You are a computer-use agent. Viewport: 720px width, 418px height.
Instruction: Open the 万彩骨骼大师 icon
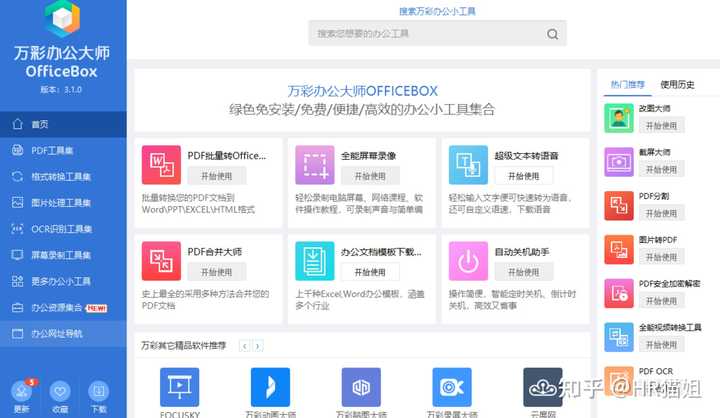[361, 387]
